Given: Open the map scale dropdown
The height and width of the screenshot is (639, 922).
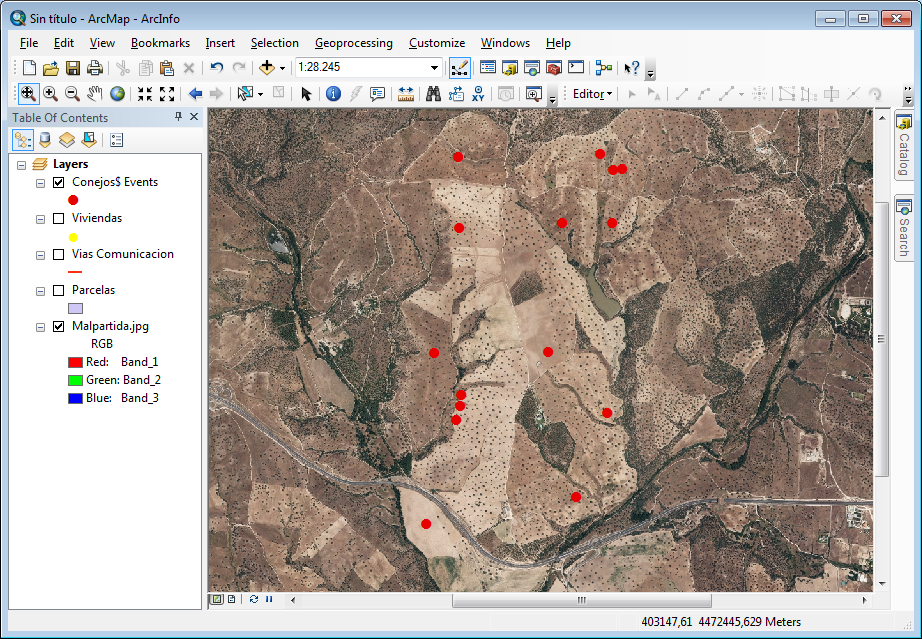Looking at the screenshot, I should (x=434, y=68).
